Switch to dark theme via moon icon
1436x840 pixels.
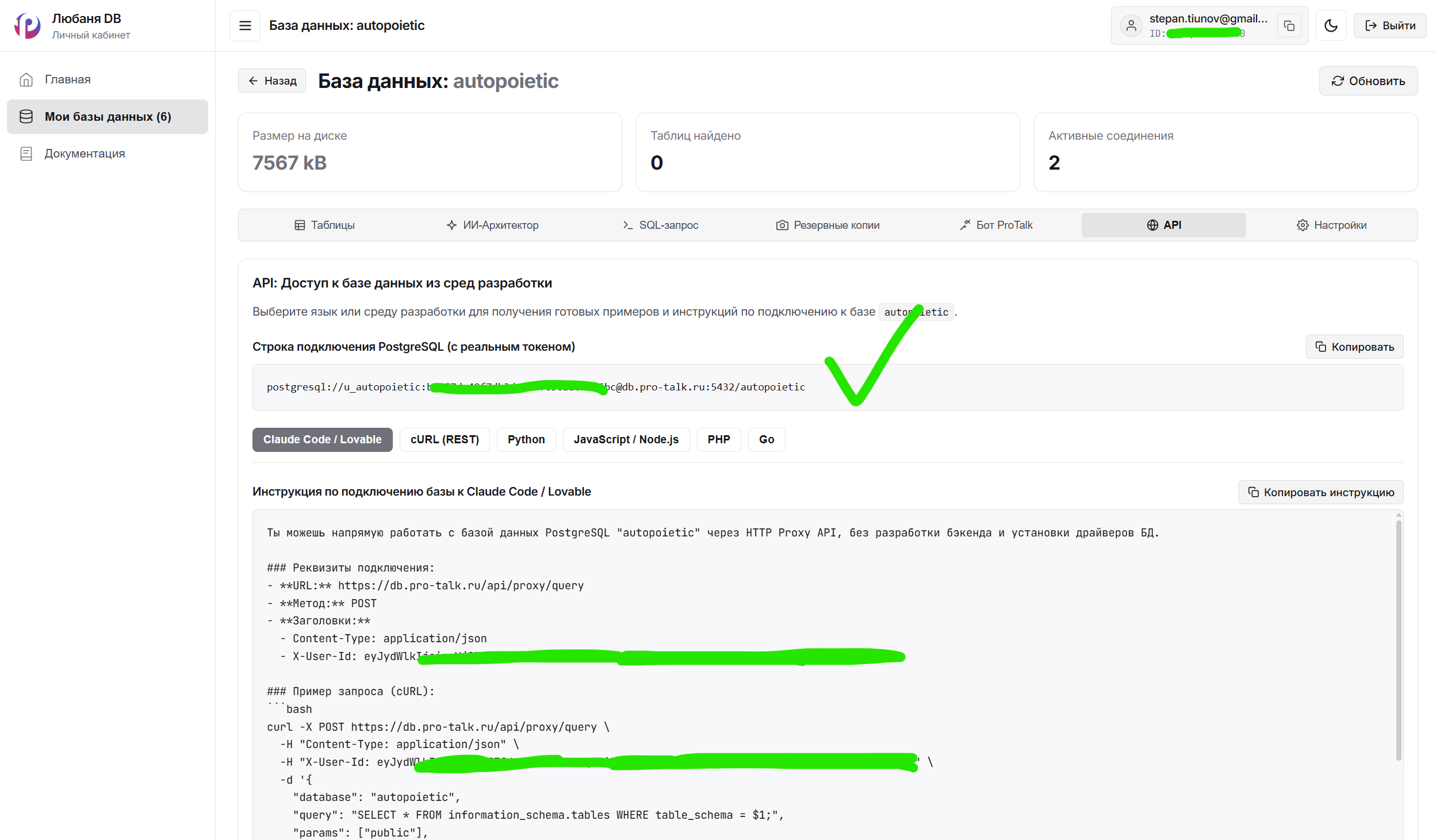tap(1331, 25)
